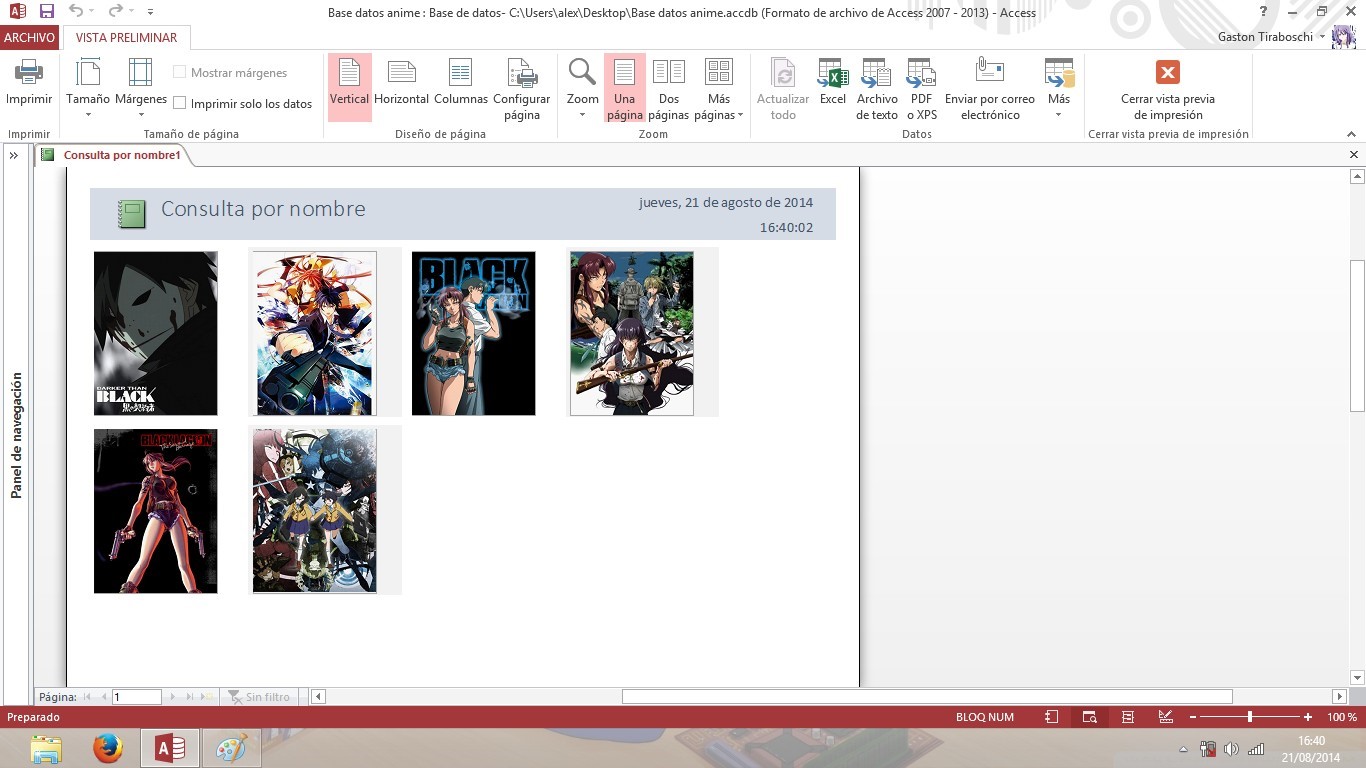Viewport: 1366px width, 768px height.
Task: Switch to report view in status bar
Action: (1052, 717)
